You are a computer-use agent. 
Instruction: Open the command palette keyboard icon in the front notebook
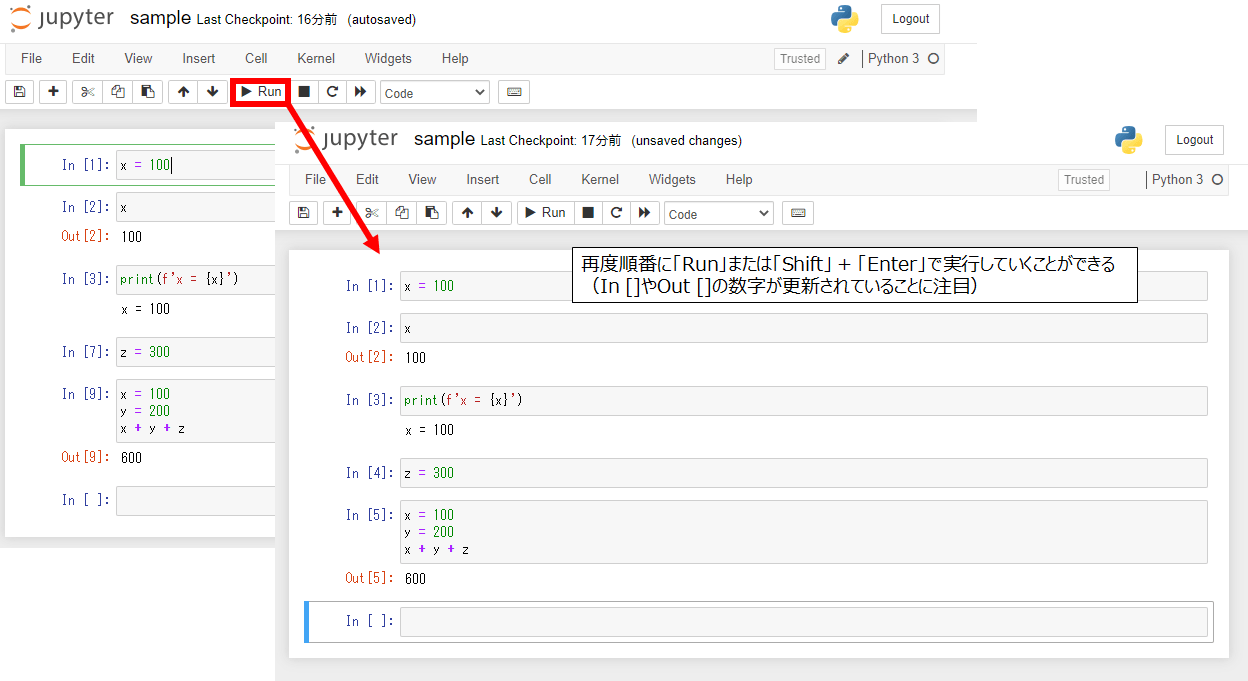tap(798, 213)
